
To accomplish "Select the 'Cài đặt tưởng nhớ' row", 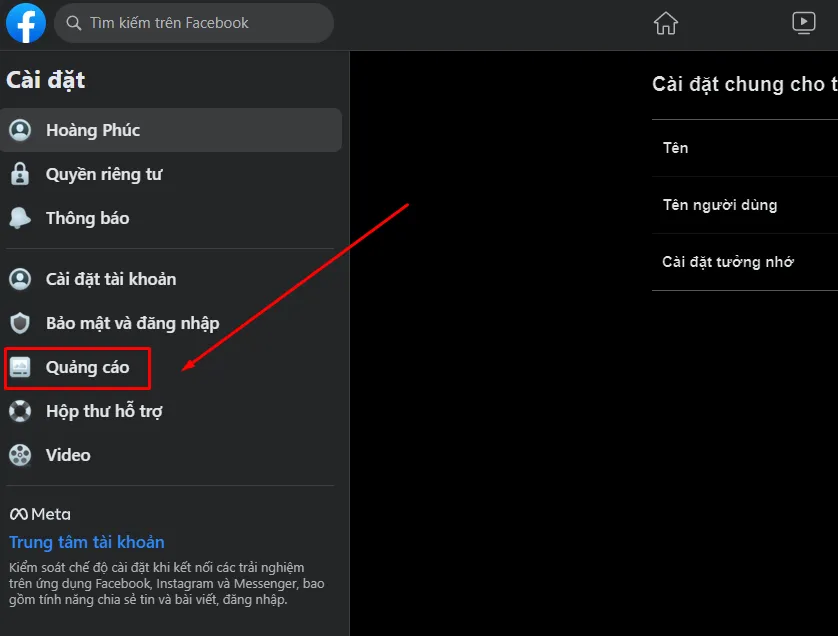I will click(745, 262).
